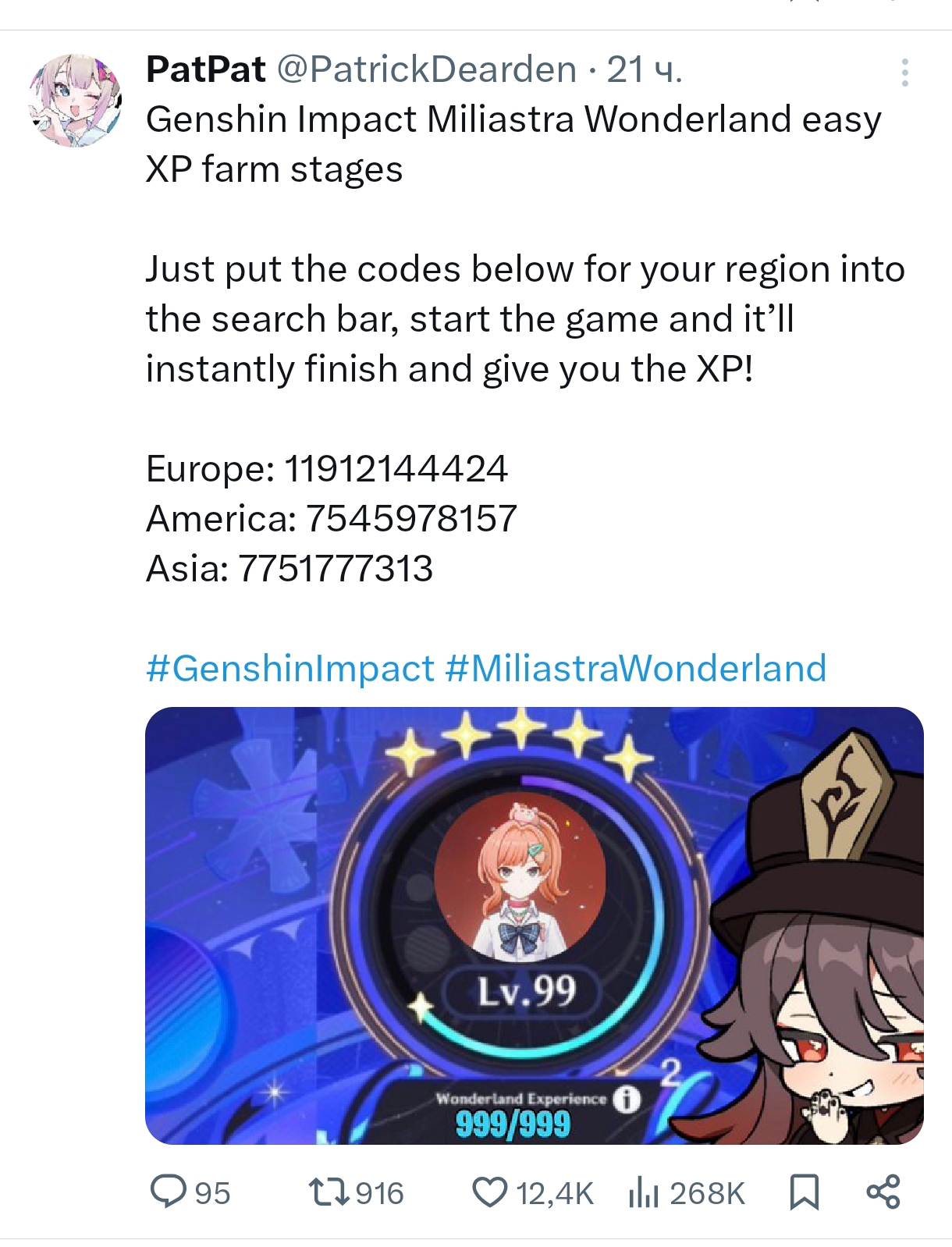Click the 268K views count
Viewport: 952px width, 1247px height.
coord(707,1193)
